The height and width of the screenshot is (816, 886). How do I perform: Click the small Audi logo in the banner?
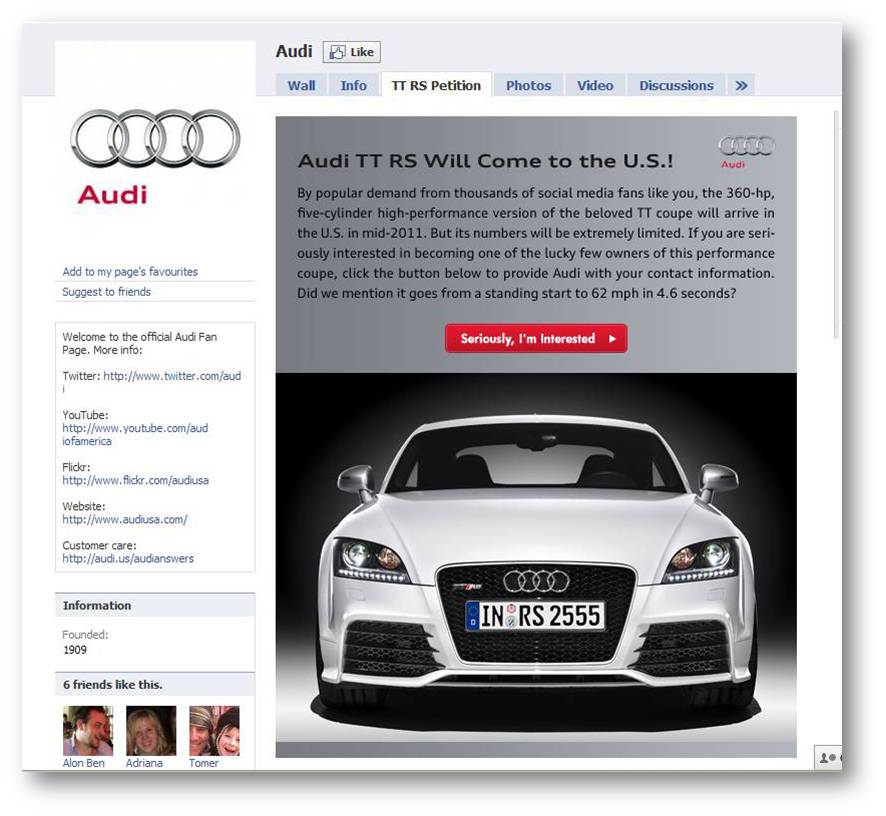click(746, 151)
